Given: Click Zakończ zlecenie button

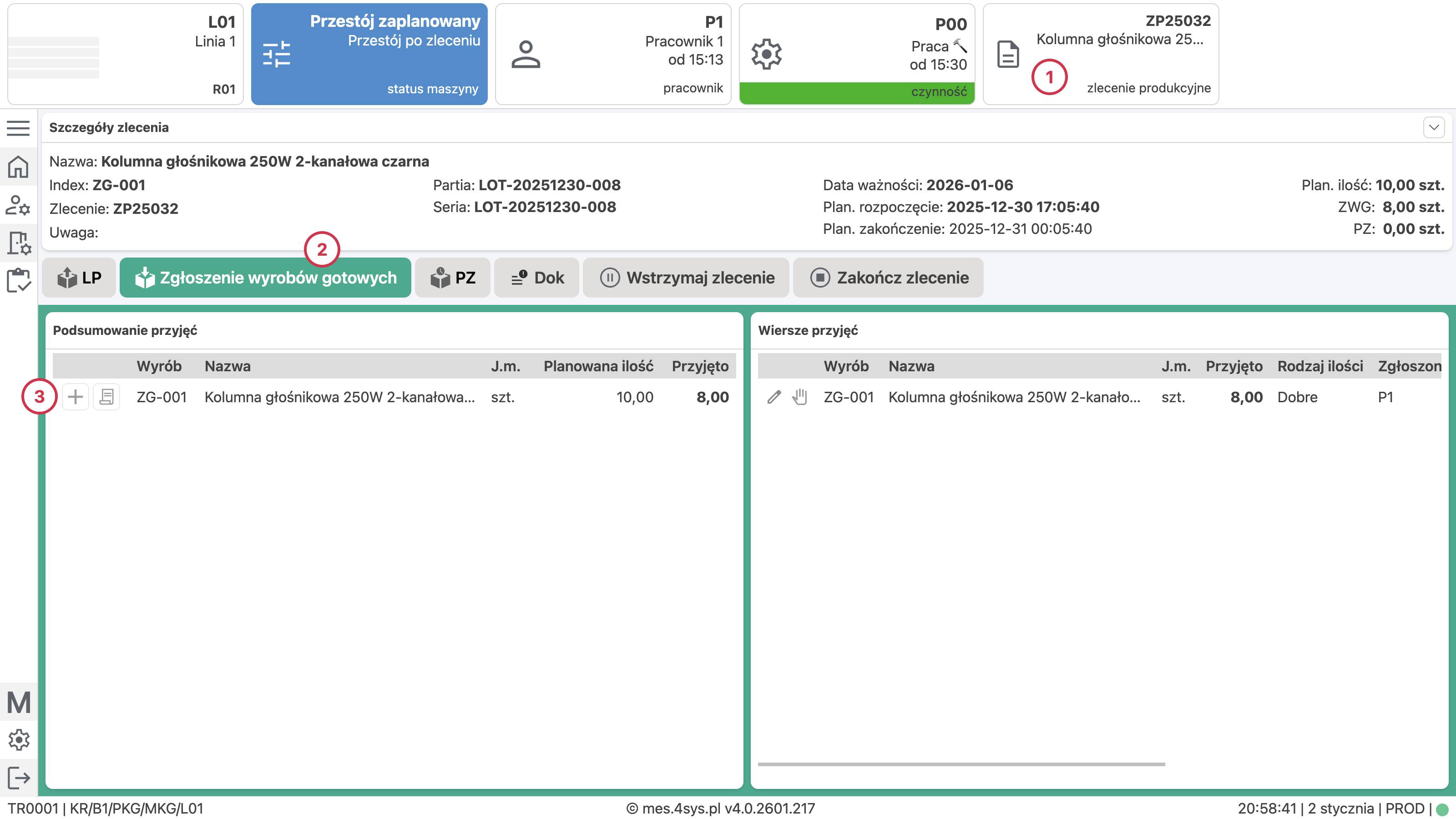Looking at the screenshot, I should [x=888, y=278].
